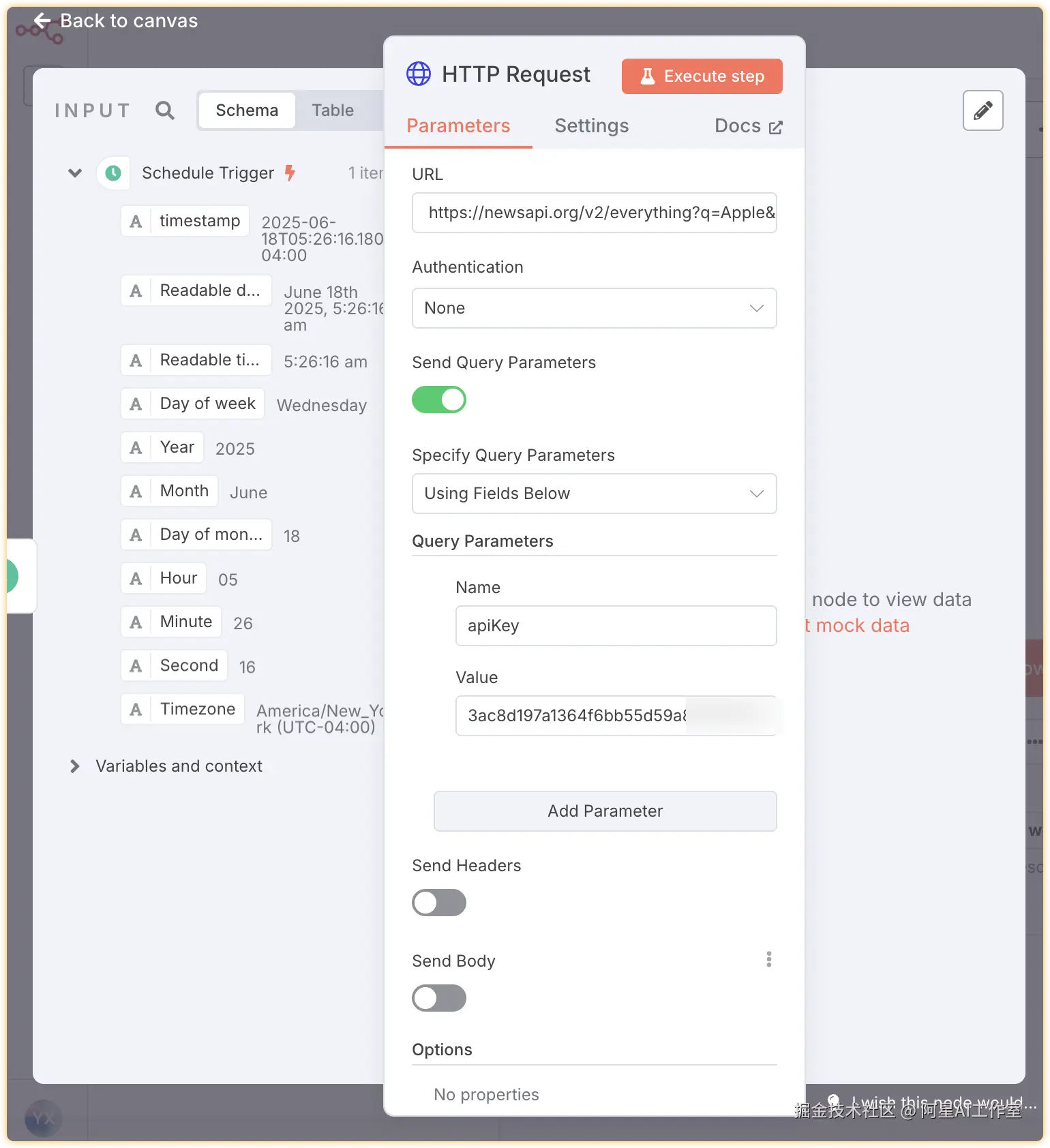Click the Add Parameter button

pos(605,811)
